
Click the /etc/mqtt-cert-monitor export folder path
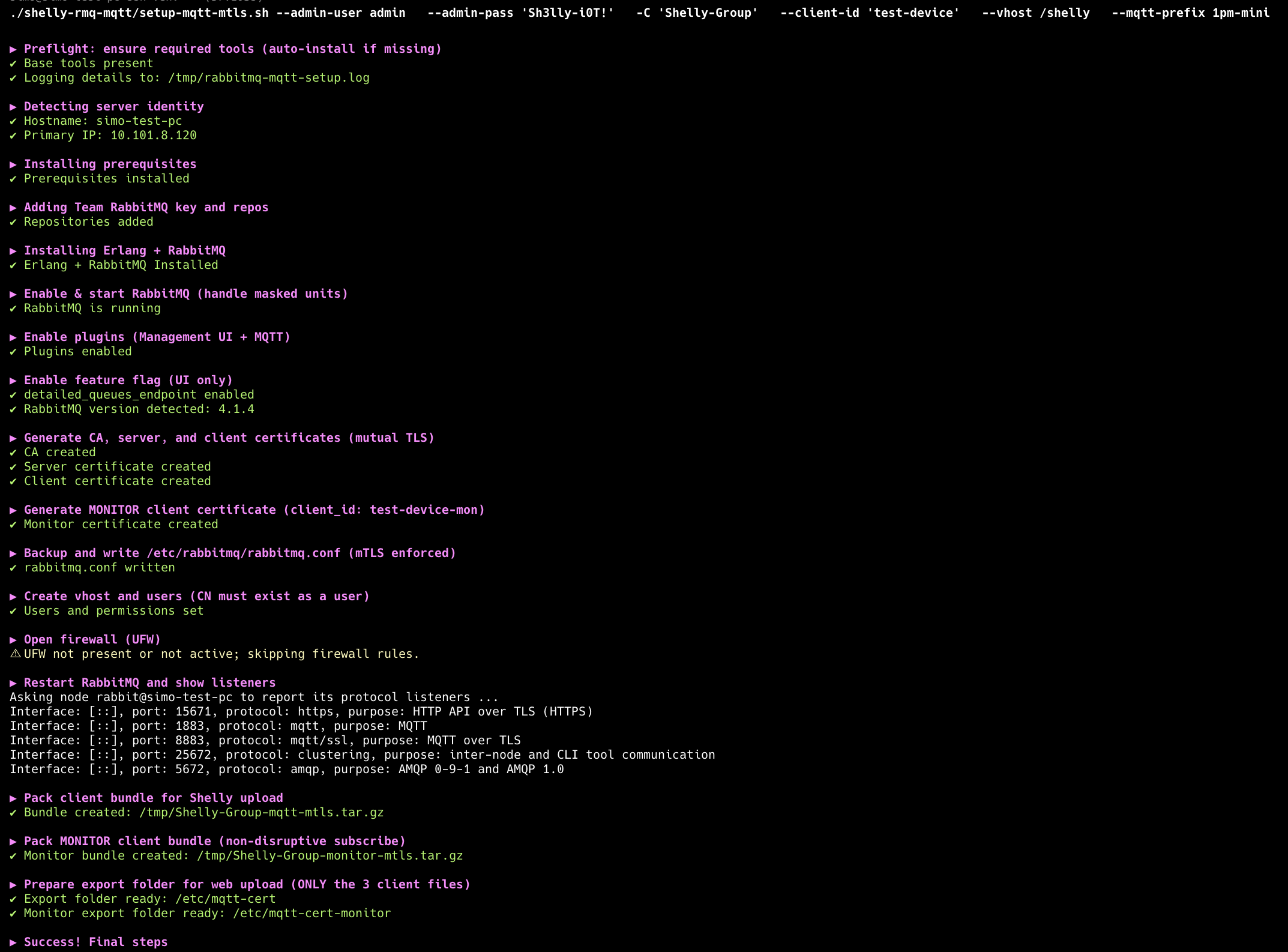tap(311, 914)
